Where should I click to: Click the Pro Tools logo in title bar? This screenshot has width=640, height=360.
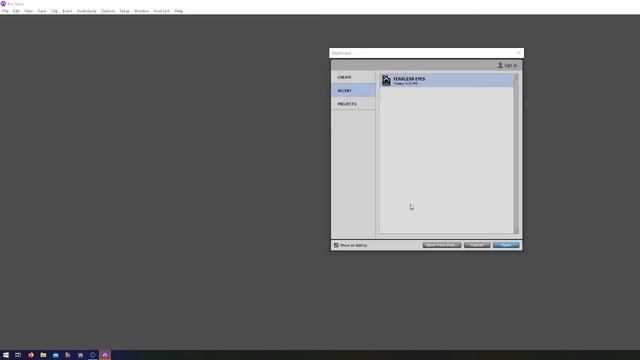pos(3,4)
